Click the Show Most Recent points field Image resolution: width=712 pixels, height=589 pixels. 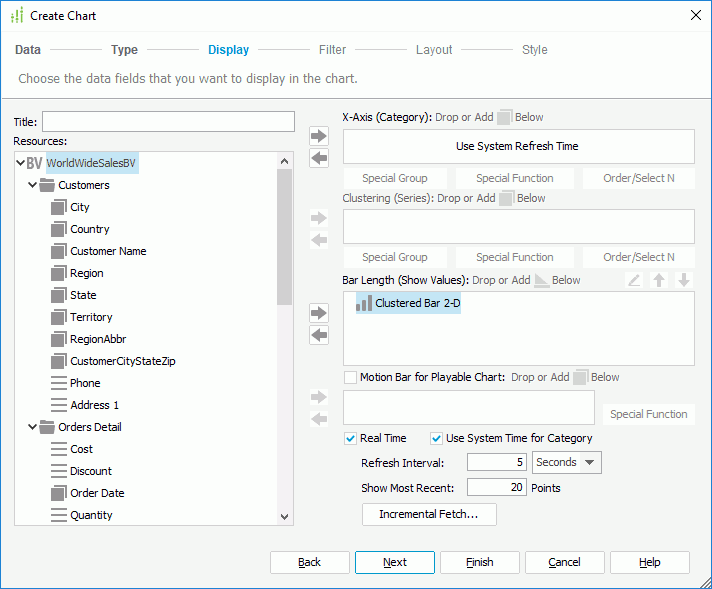(497, 487)
